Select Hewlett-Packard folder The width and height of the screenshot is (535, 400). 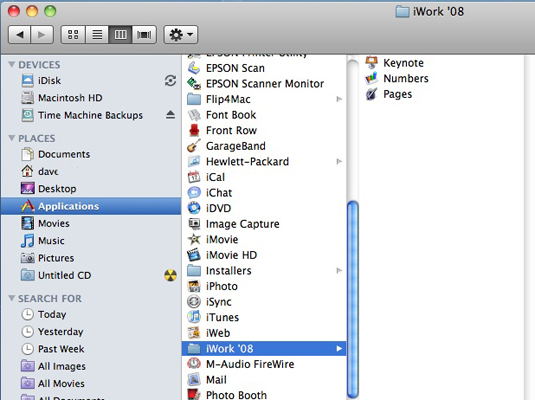264,161
